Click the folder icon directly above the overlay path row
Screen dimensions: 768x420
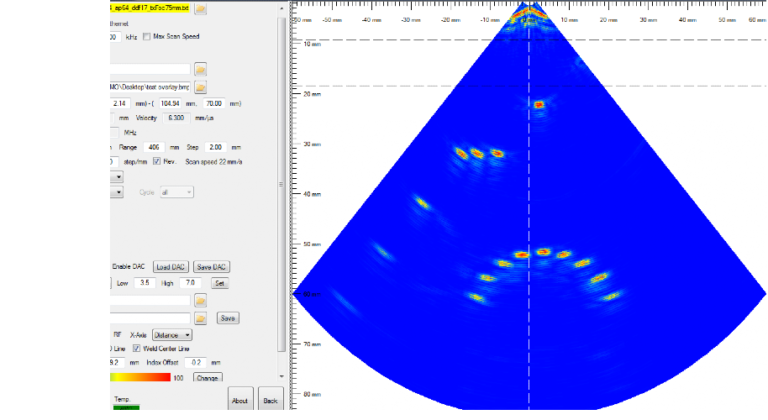click(201, 70)
